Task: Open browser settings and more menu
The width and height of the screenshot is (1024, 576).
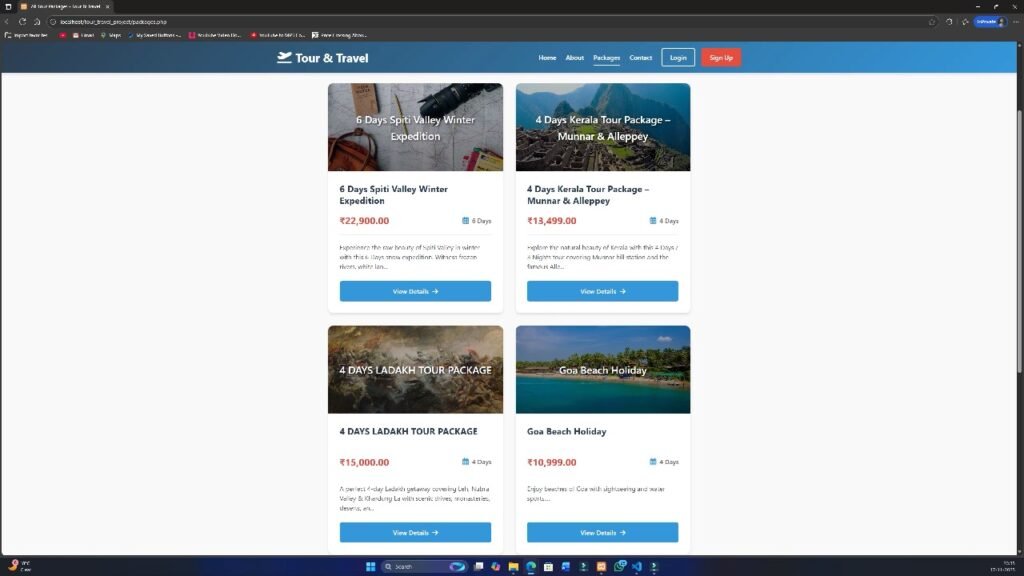Action: tap(1016, 22)
